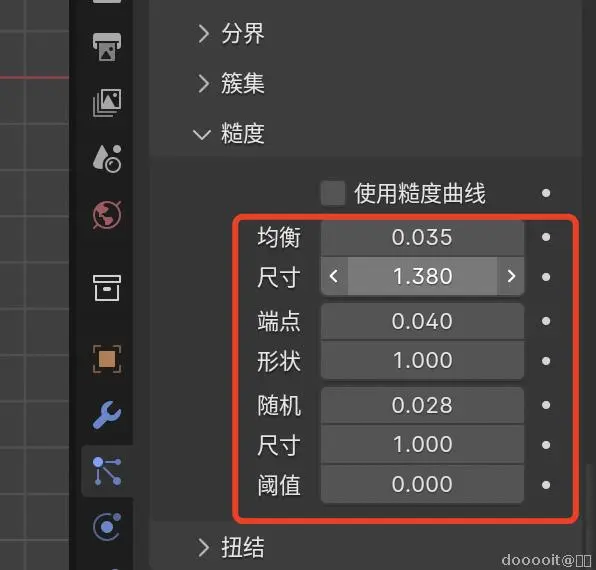The image size is (596, 570).
Task: Click the 均衡 value field 0.035
Action: [x=422, y=238]
